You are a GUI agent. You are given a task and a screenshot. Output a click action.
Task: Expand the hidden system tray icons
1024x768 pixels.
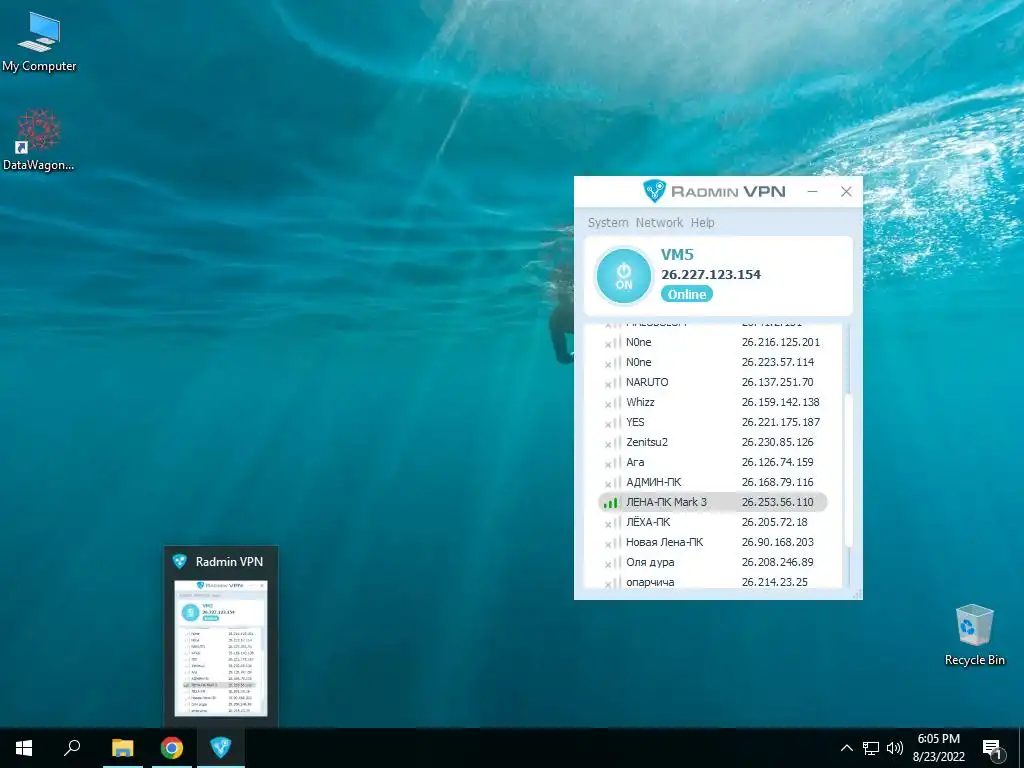(846, 748)
